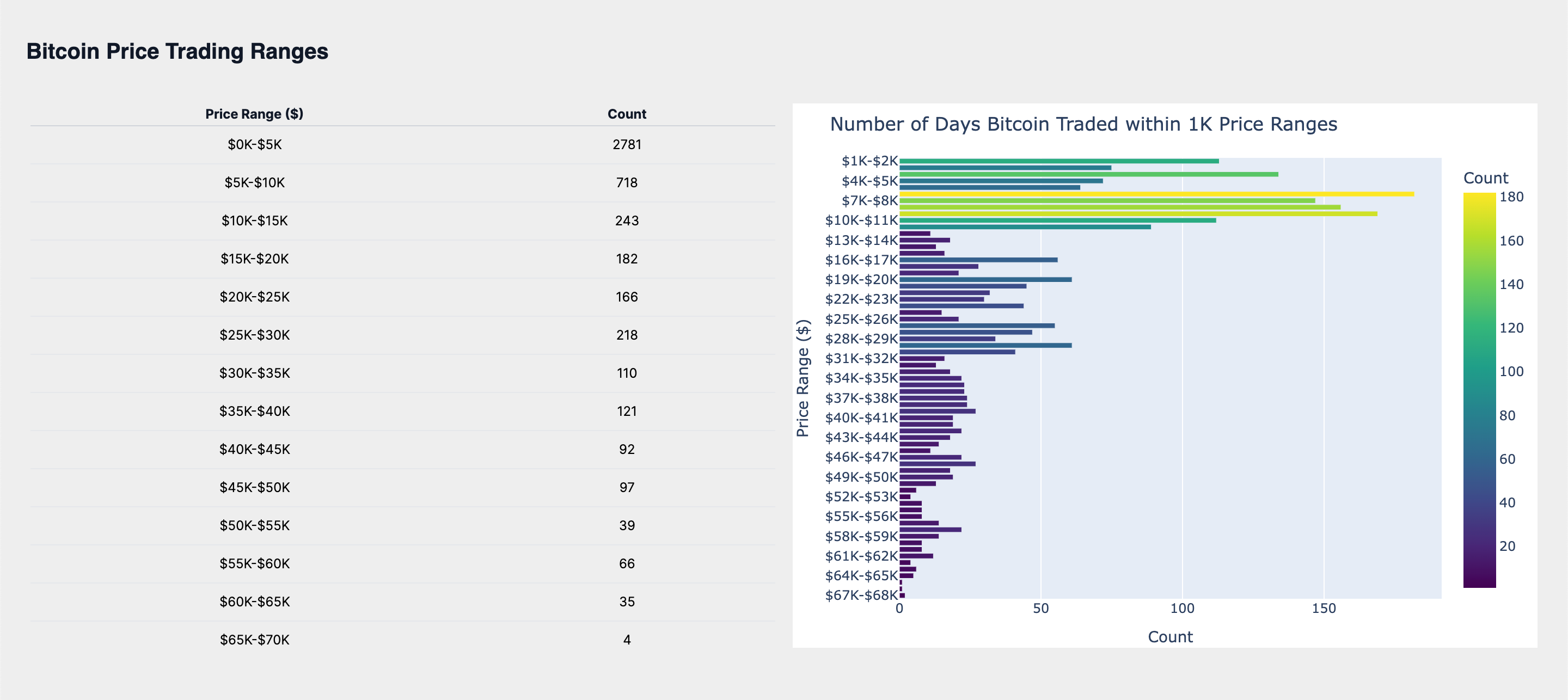Click the count value 182 in table
Image resolution: width=1568 pixels, height=700 pixels.
pos(626,259)
